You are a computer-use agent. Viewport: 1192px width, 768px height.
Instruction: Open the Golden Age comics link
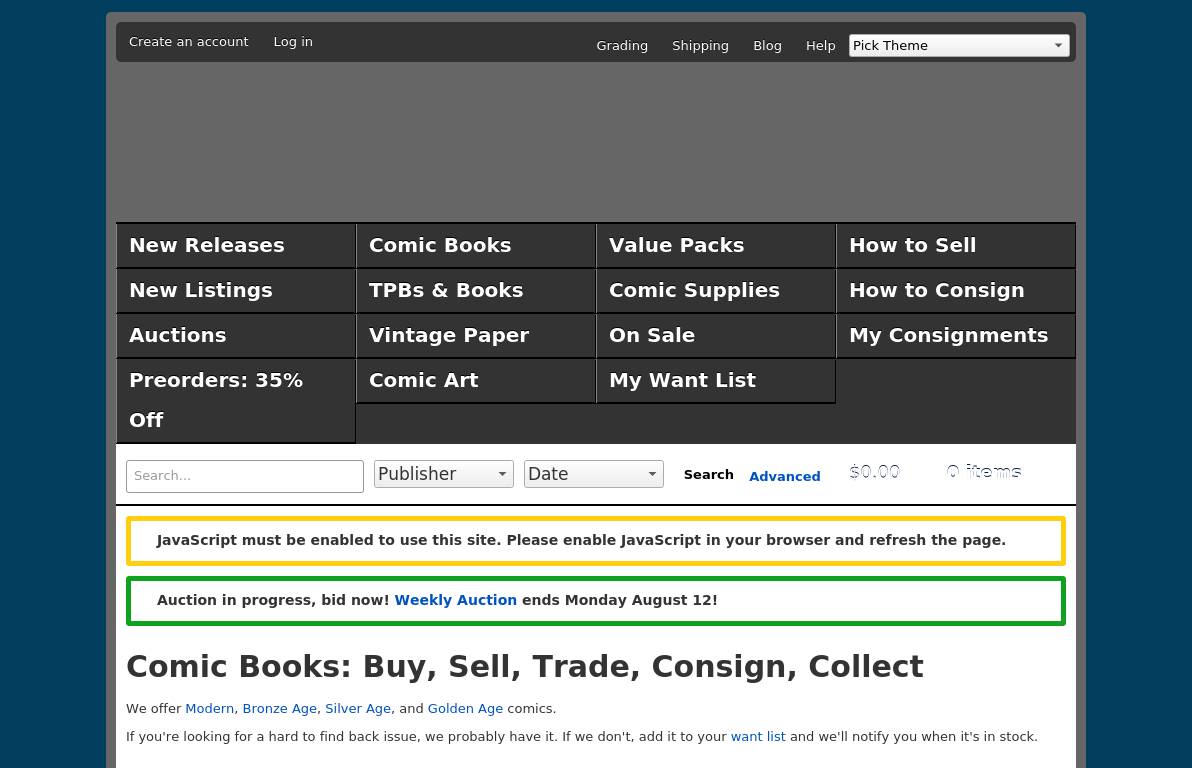[x=465, y=708]
